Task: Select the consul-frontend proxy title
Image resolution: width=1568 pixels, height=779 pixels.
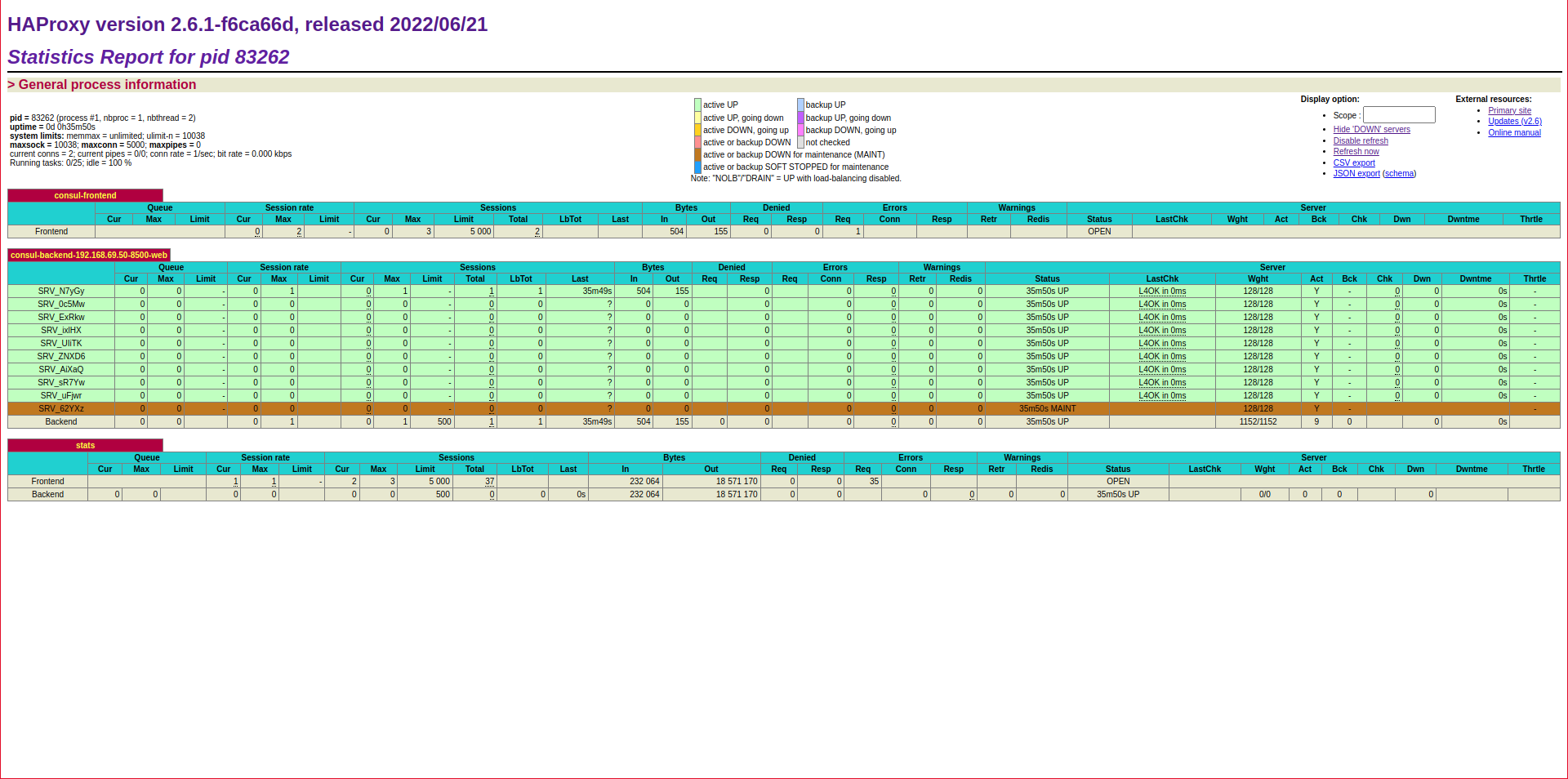Action: click(85, 196)
